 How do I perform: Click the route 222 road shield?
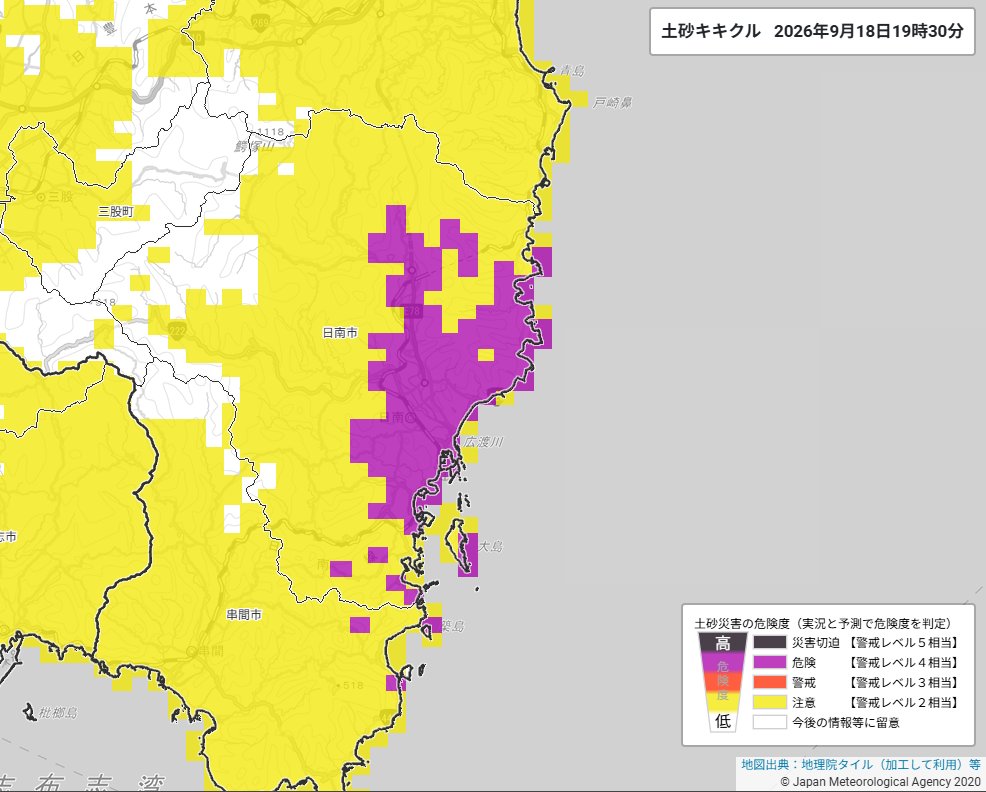[x=177, y=330]
